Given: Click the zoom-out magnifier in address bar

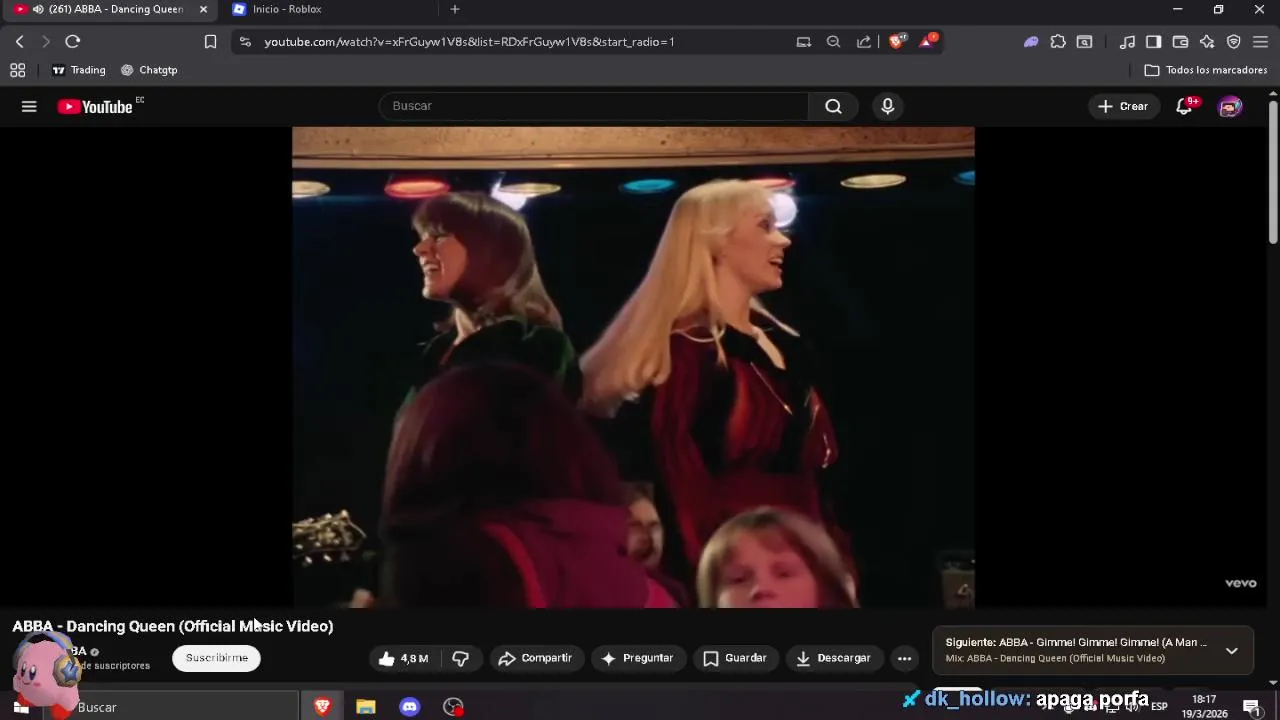Looking at the screenshot, I should tap(833, 42).
